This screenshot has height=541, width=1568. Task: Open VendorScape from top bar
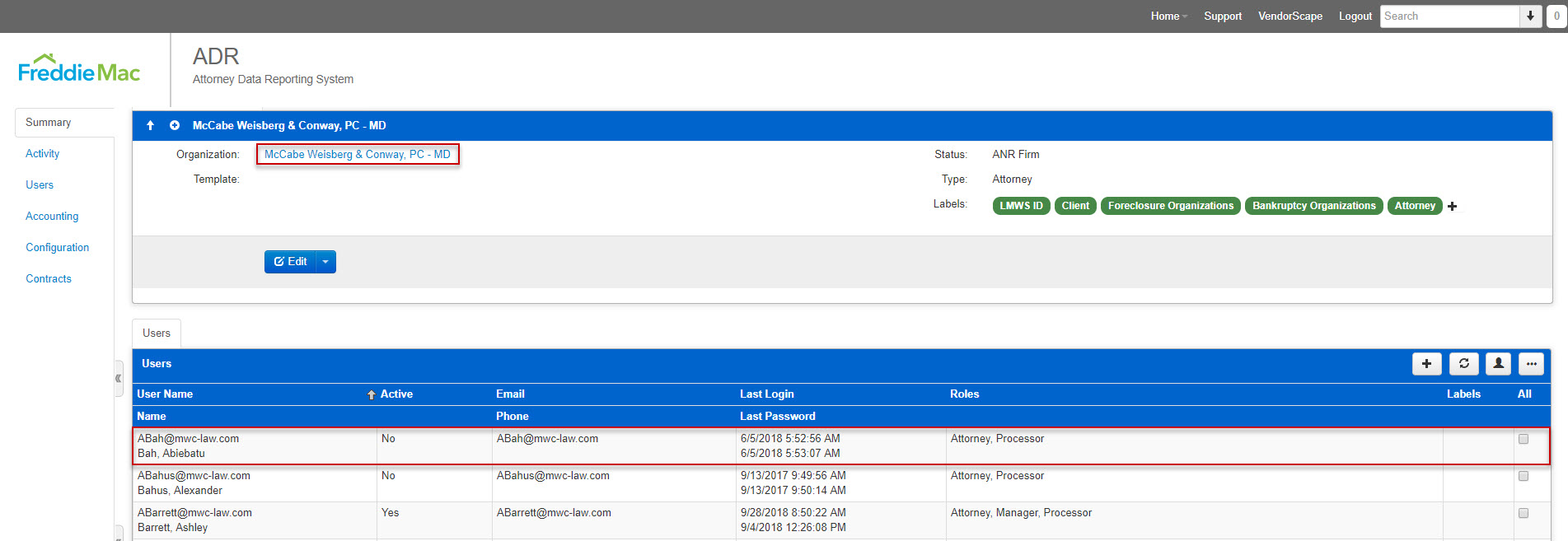pyautogui.click(x=1290, y=16)
